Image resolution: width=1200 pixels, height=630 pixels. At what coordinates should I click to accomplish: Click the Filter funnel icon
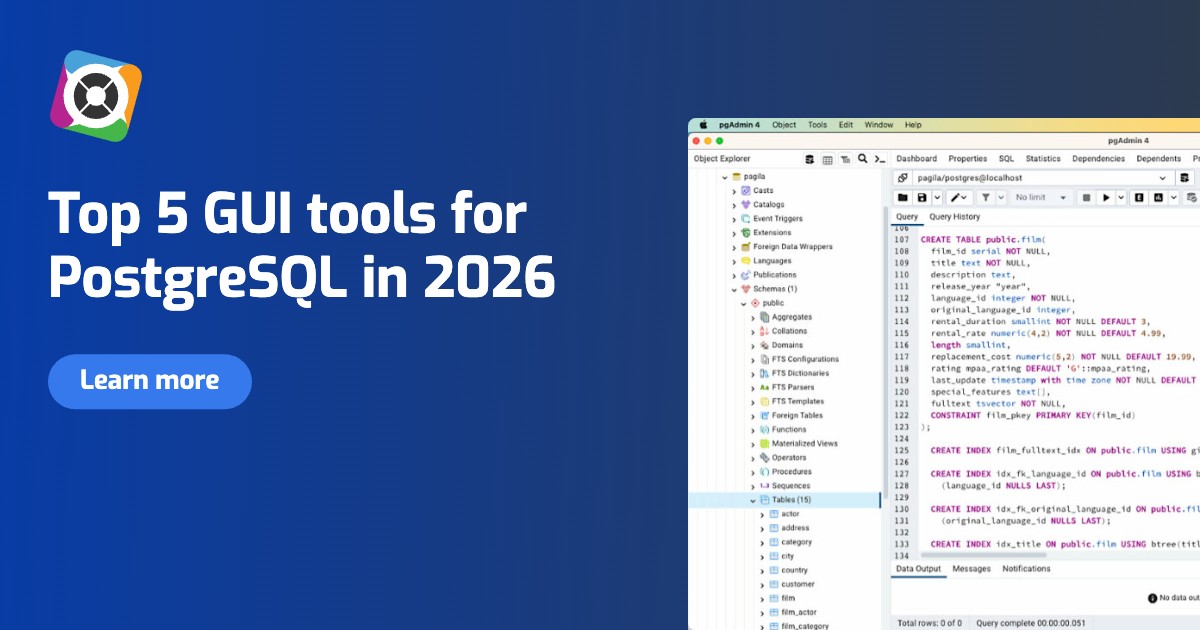click(986, 198)
